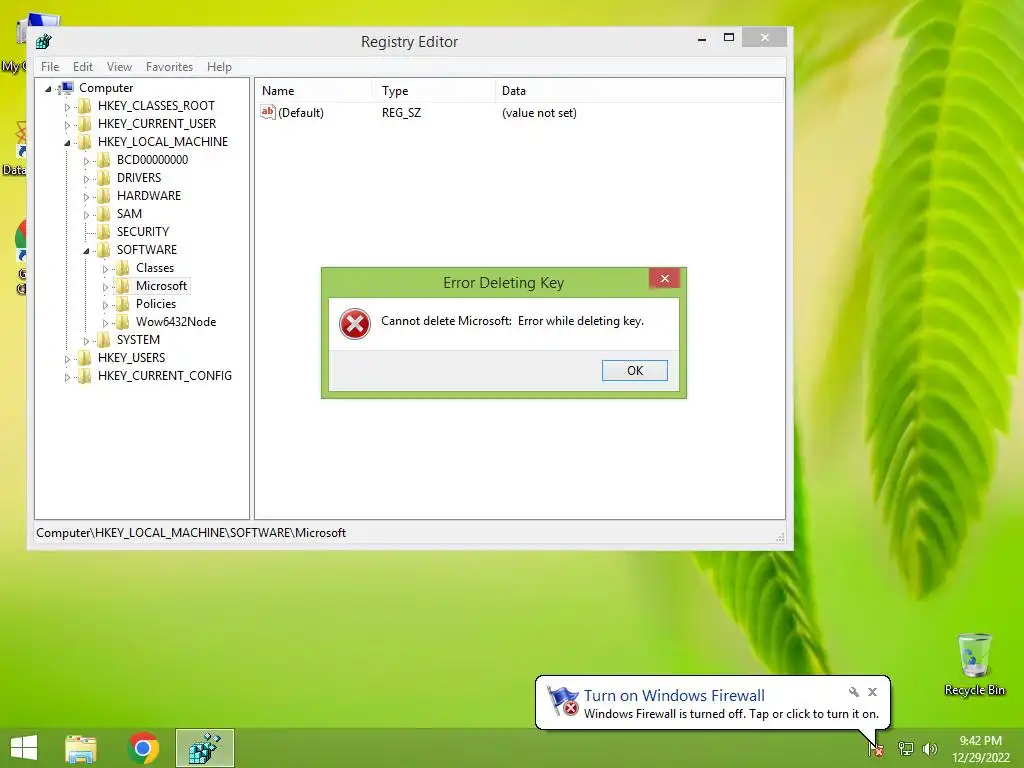Image resolution: width=1024 pixels, height=768 pixels.
Task: Click DRIVERS folder icon
Action: 103,178
